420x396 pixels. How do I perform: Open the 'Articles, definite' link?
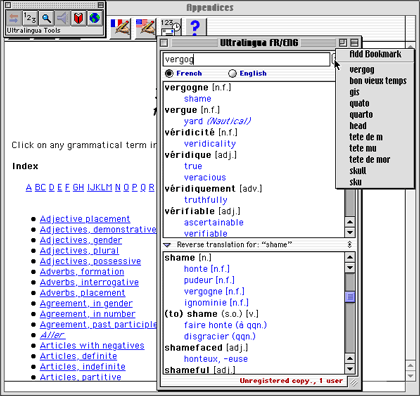click(78, 356)
